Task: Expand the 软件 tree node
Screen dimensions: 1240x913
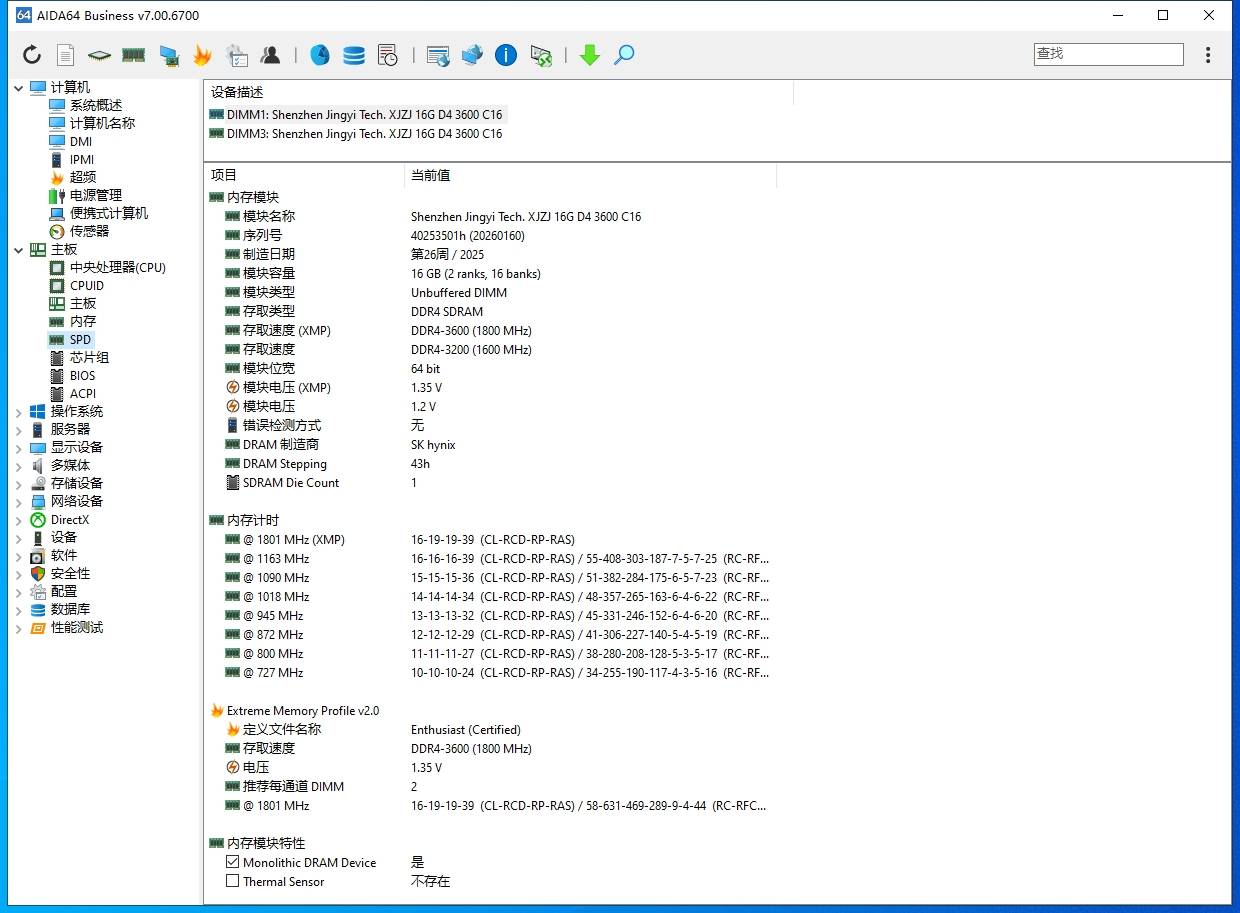Action: (19, 556)
